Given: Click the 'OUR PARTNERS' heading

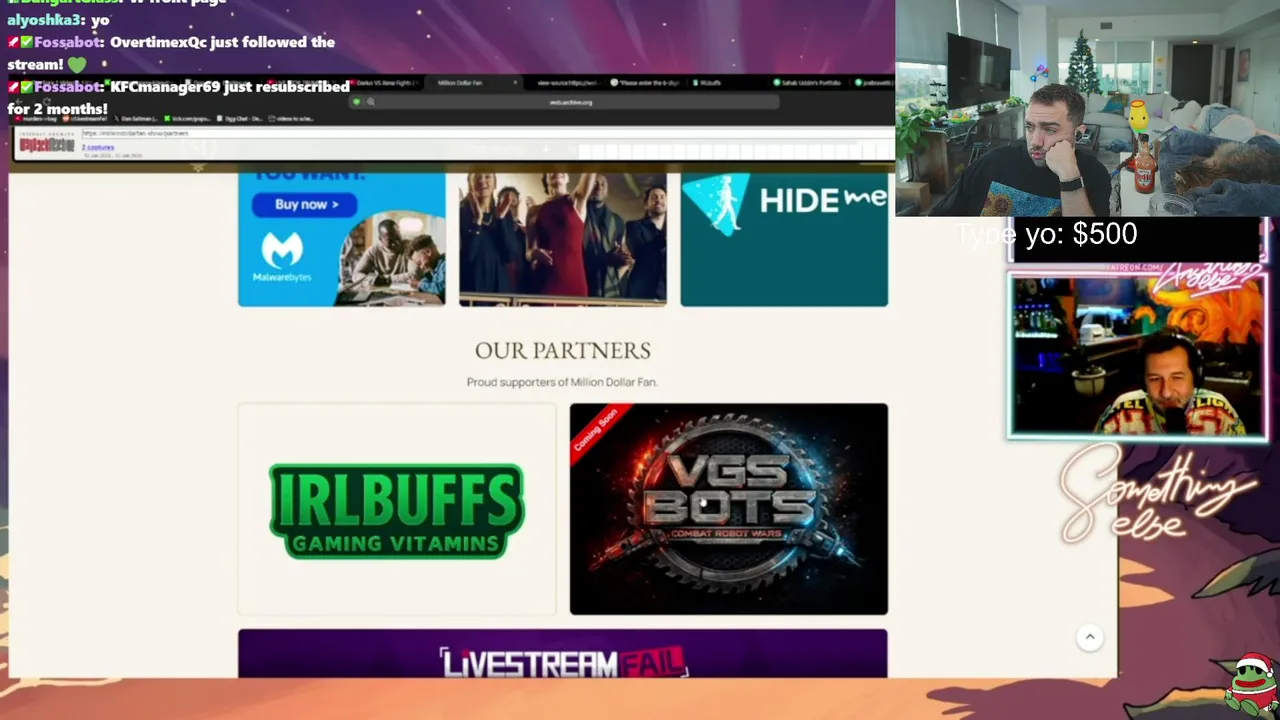Looking at the screenshot, I should pos(563,351).
